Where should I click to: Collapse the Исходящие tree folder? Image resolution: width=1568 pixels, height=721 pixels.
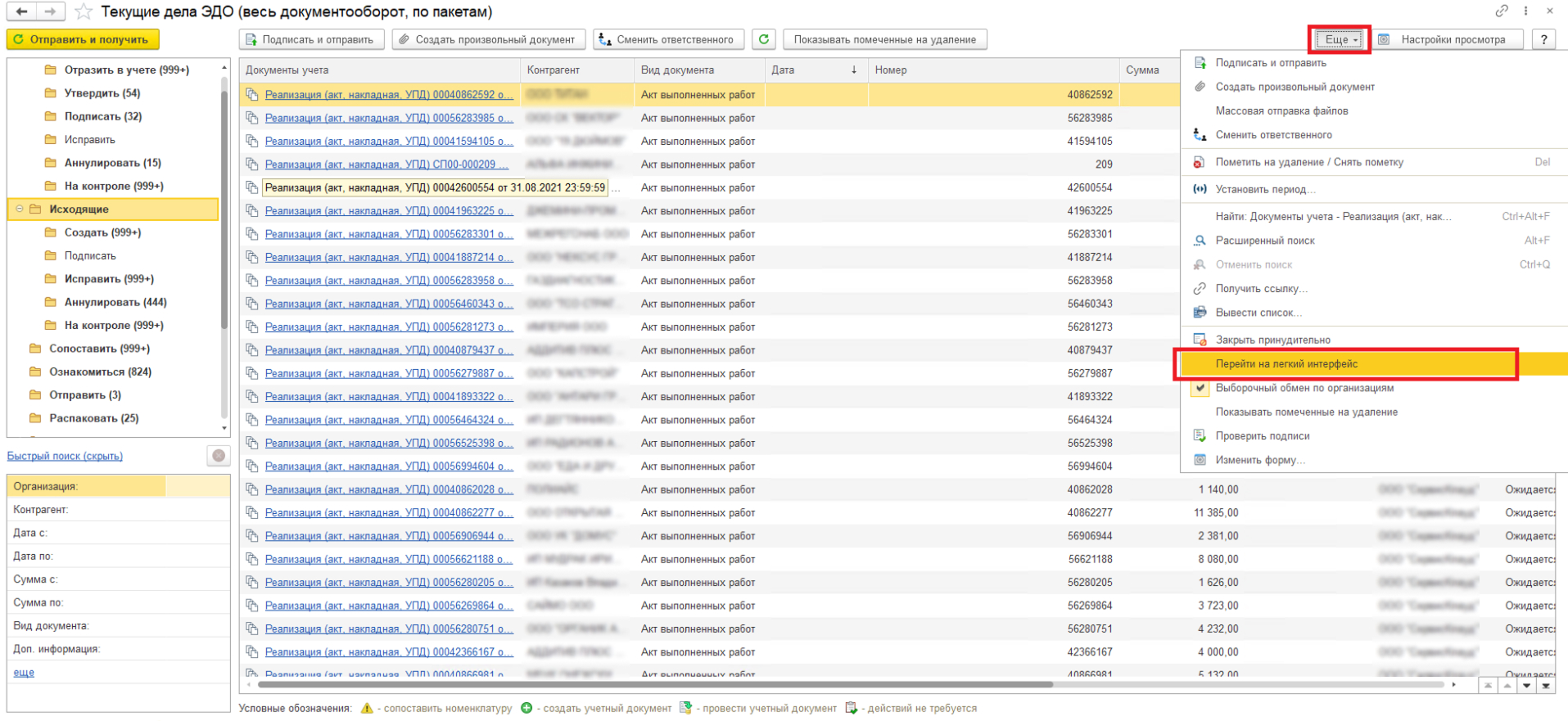[20, 210]
